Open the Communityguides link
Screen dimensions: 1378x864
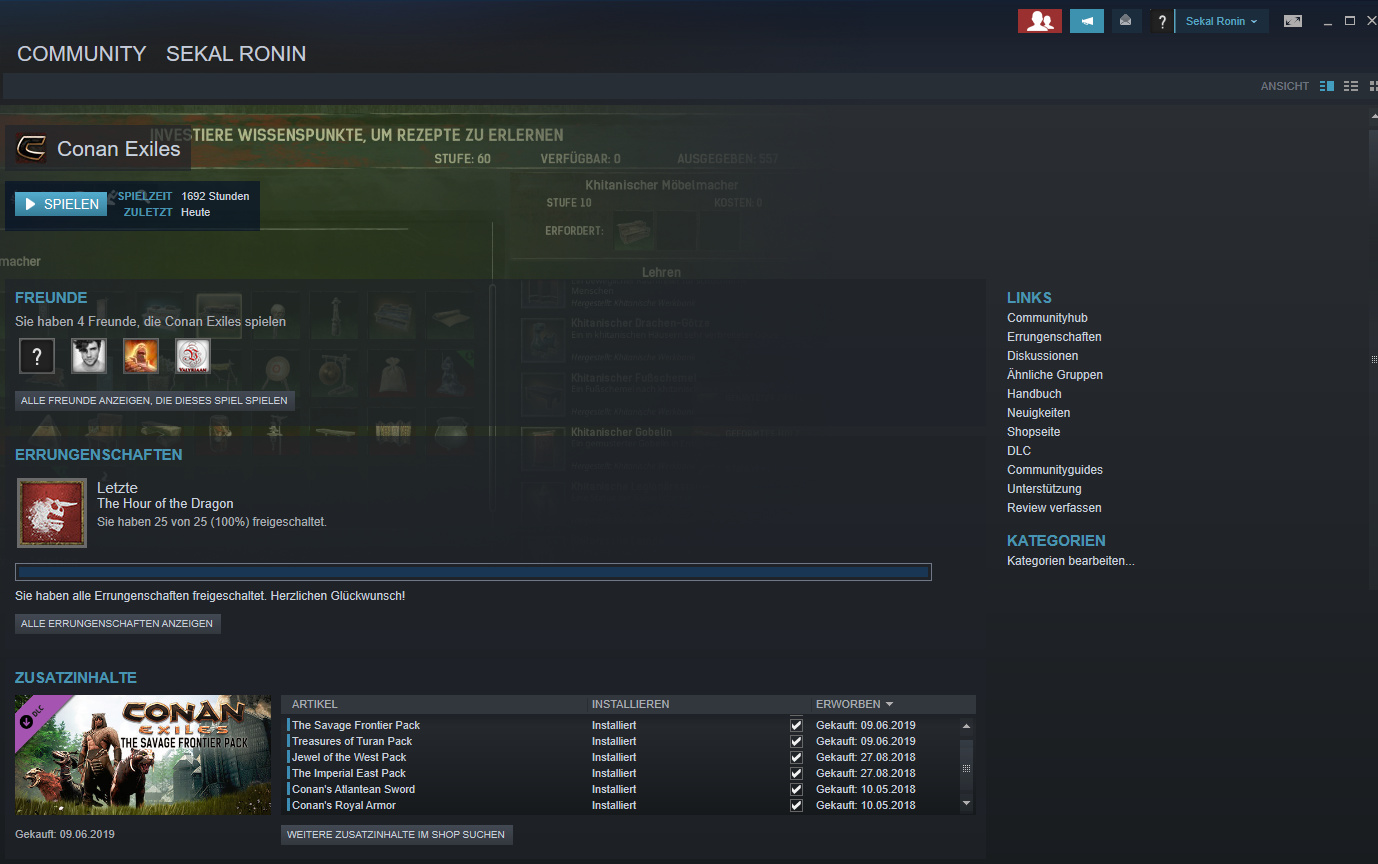(1055, 470)
